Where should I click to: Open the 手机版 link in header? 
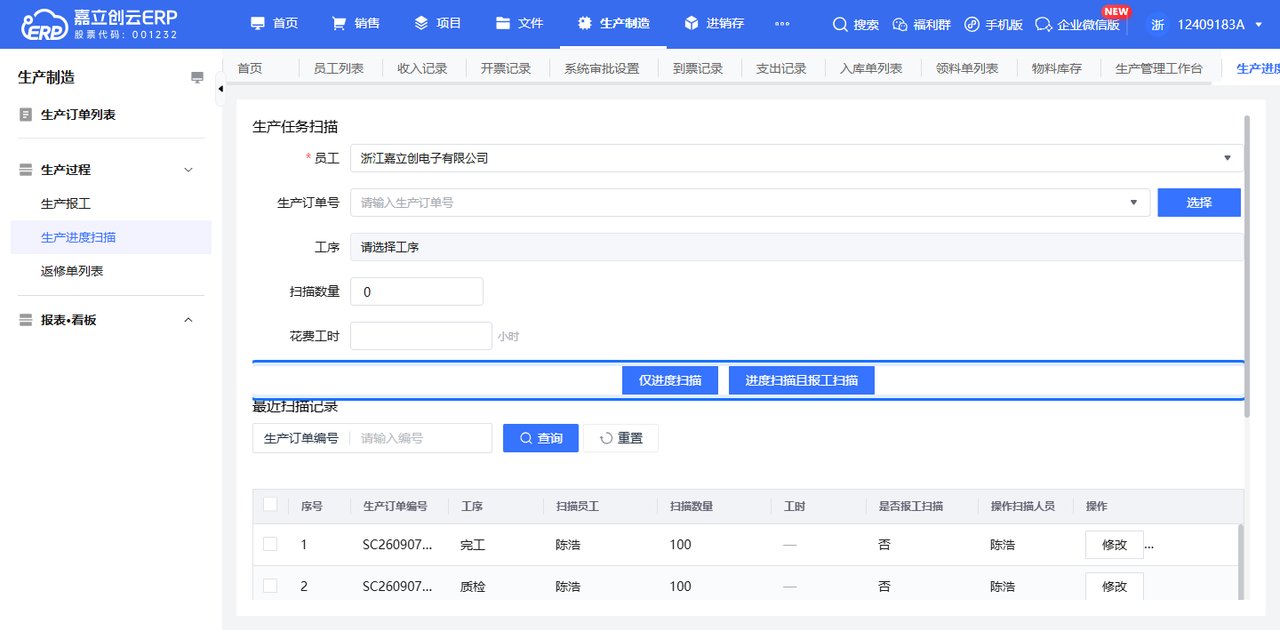(993, 24)
